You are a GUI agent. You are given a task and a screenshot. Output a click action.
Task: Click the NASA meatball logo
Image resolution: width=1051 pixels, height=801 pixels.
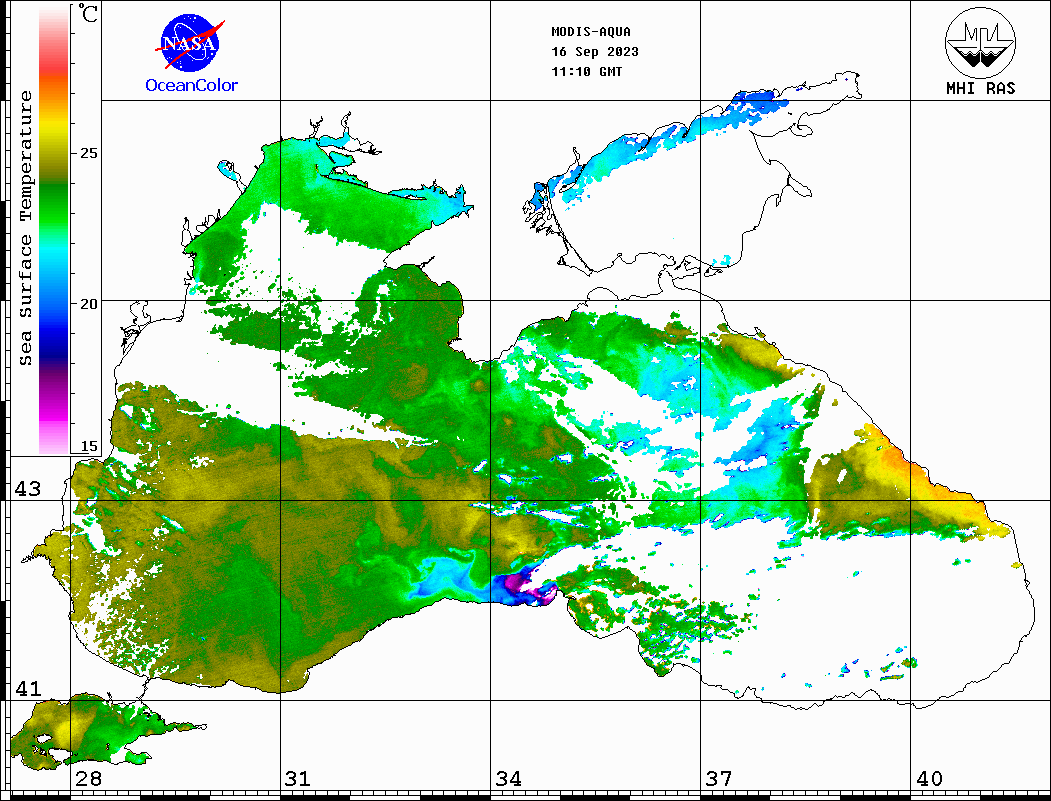pyautogui.click(x=190, y=43)
